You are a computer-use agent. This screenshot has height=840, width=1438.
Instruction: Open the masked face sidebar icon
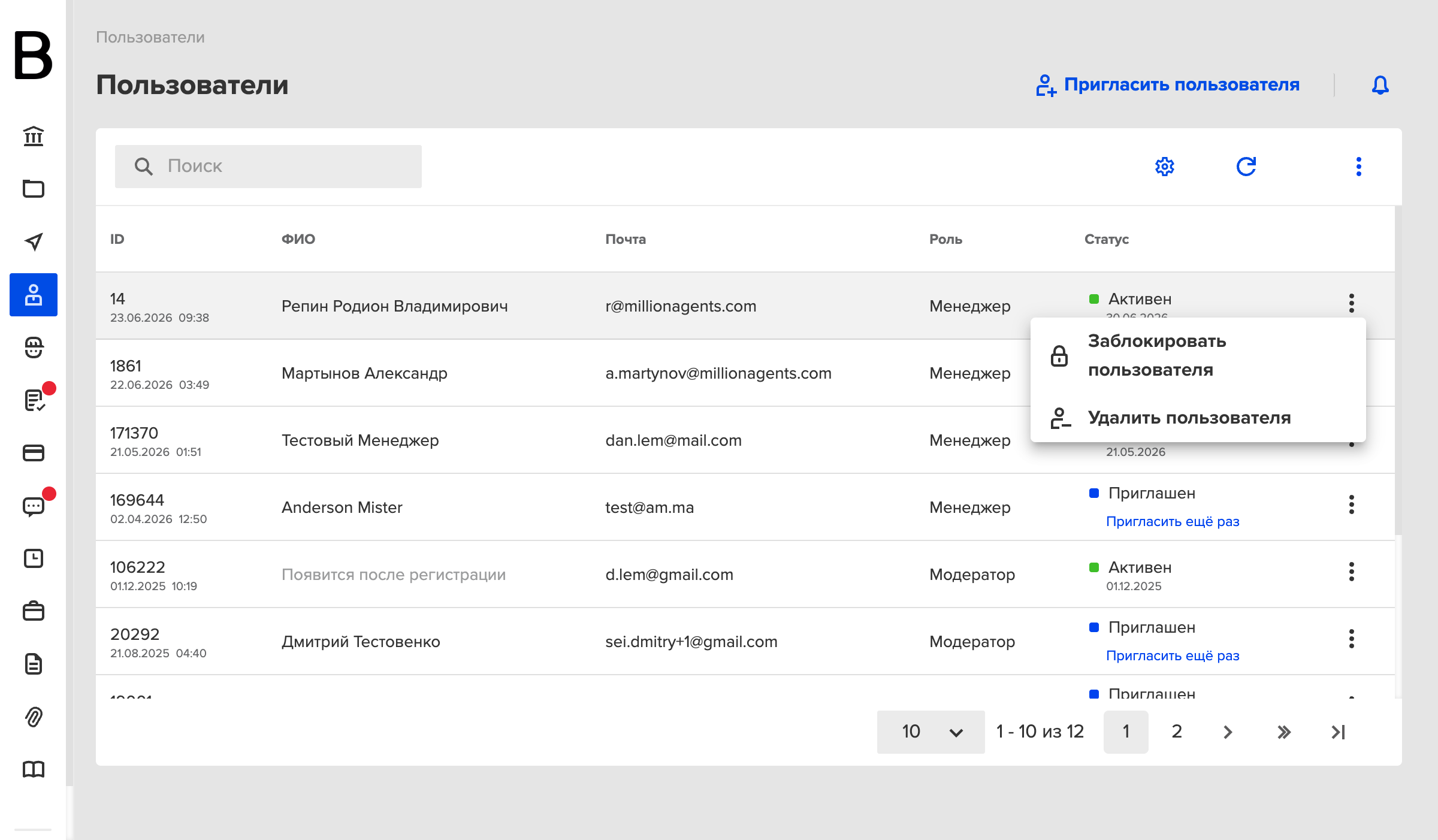[x=34, y=348]
